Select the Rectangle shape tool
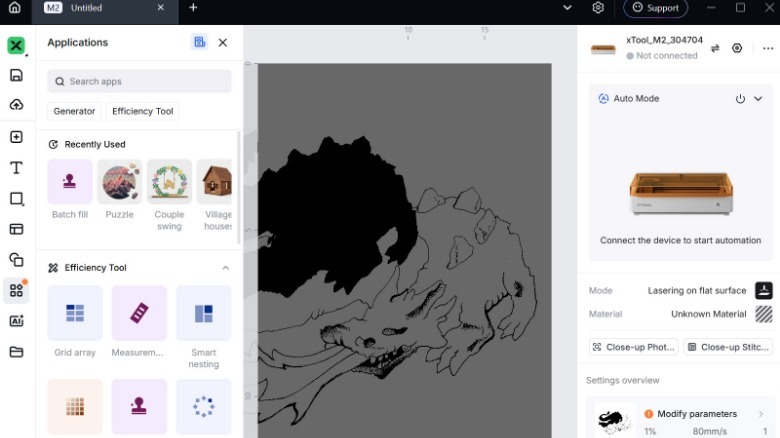The height and width of the screenshot is (438, 780). (x=16, y=199)
